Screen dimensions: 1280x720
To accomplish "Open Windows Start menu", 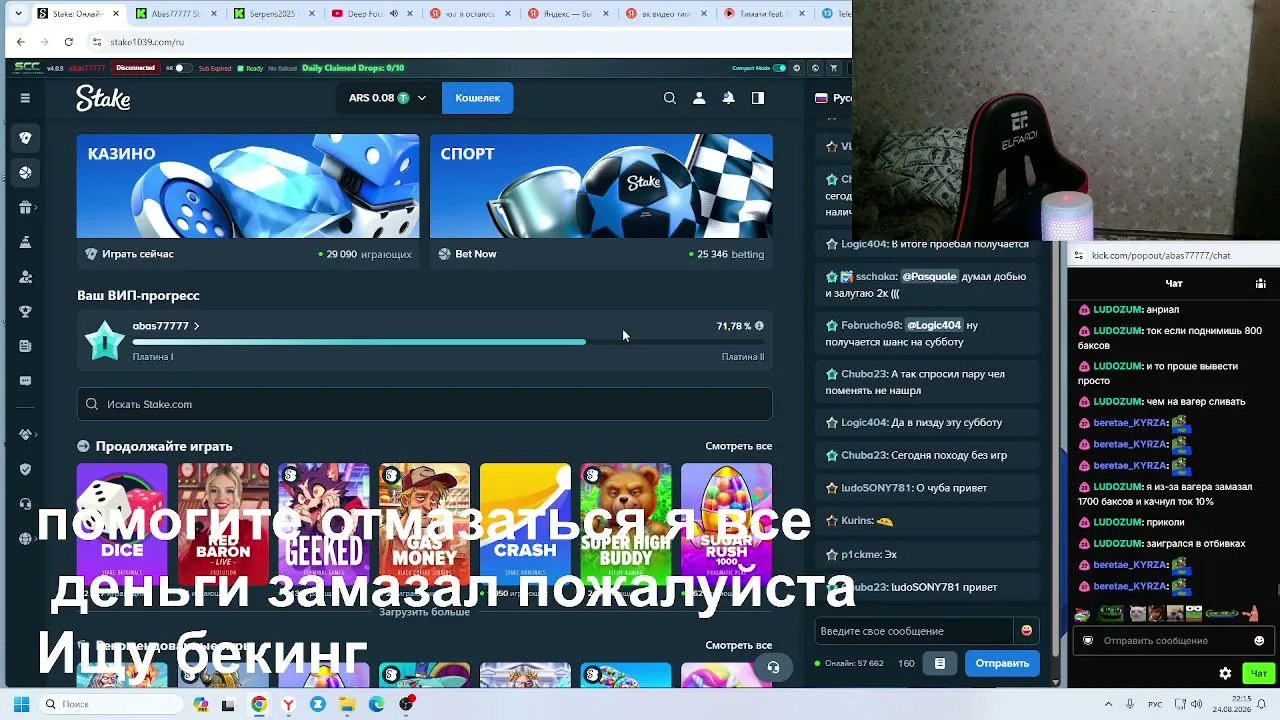I will tap(21, 704).
